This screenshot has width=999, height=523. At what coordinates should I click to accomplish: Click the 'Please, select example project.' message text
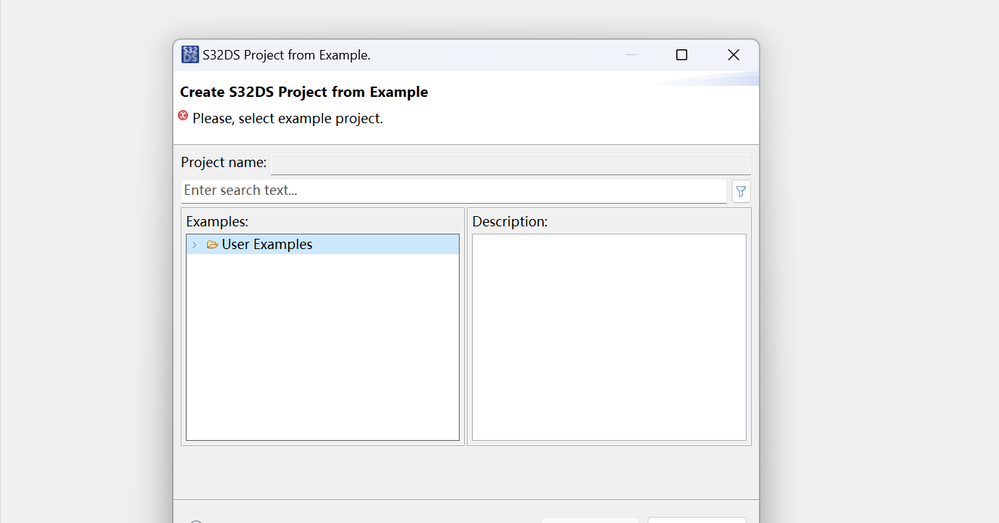click(288, 118)
